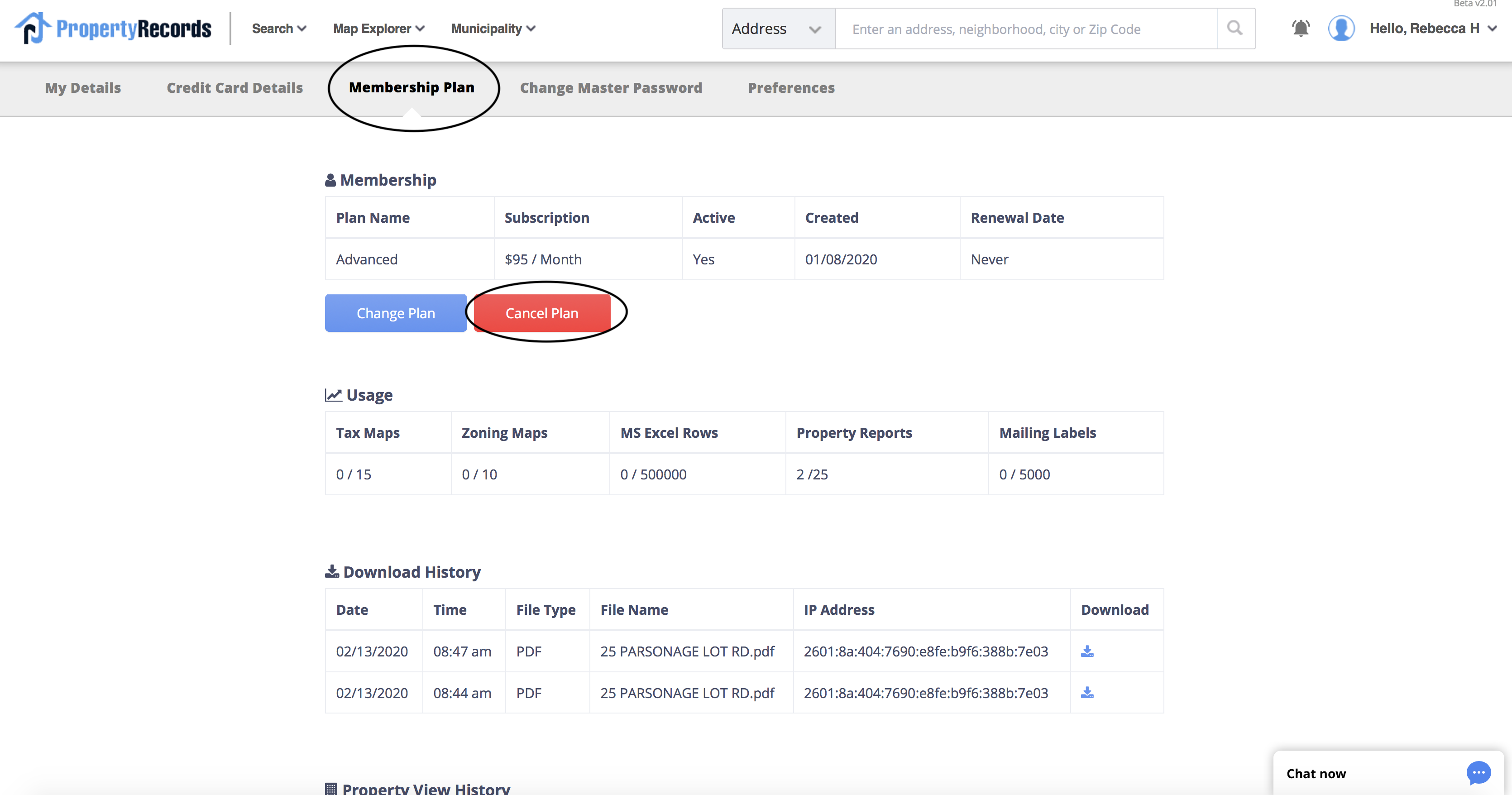Click the Change Plan button
This screenshot has height=795, width=1512.
[396, 313]
